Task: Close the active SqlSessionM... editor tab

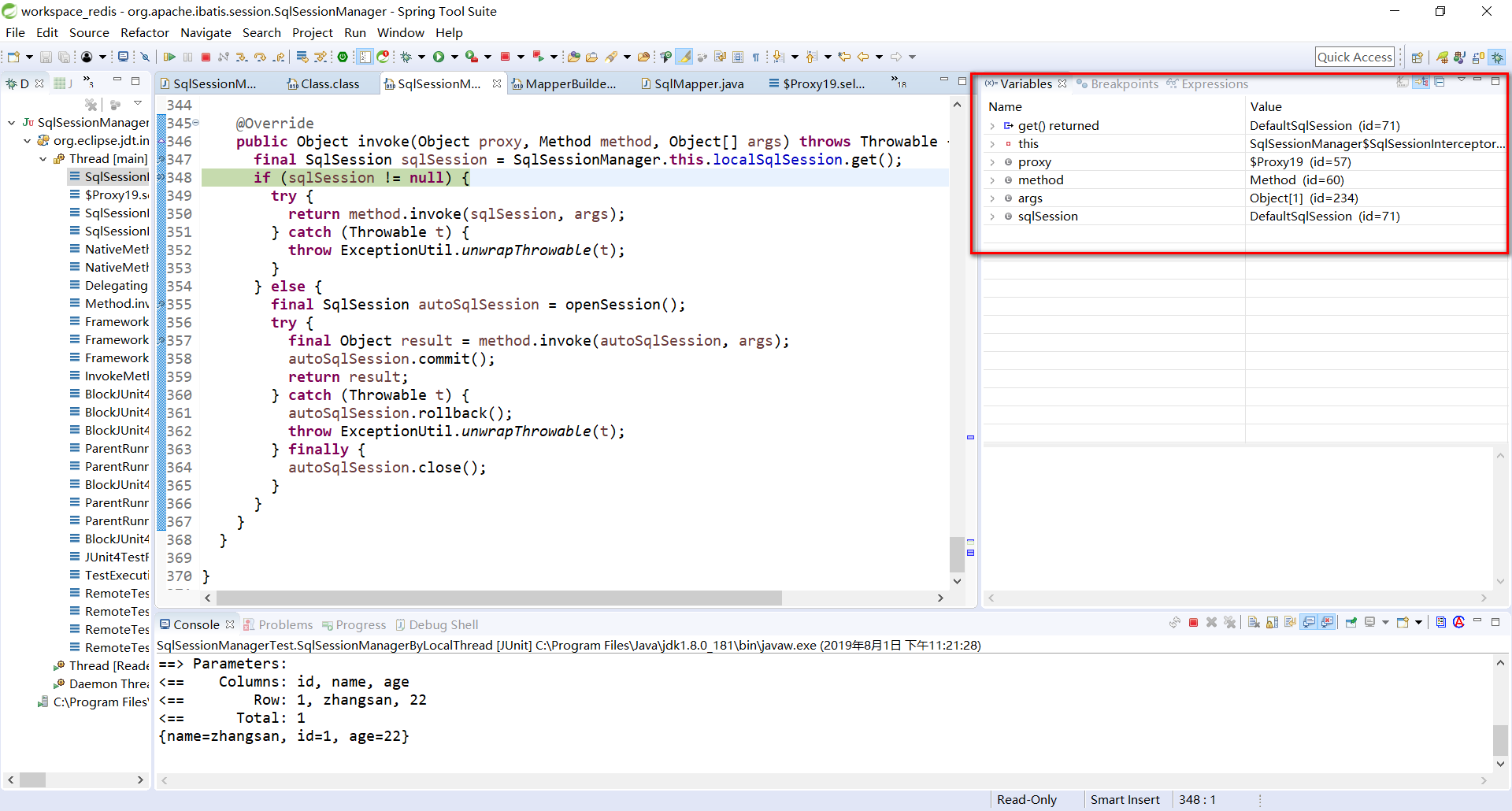Action: point(496,83)
